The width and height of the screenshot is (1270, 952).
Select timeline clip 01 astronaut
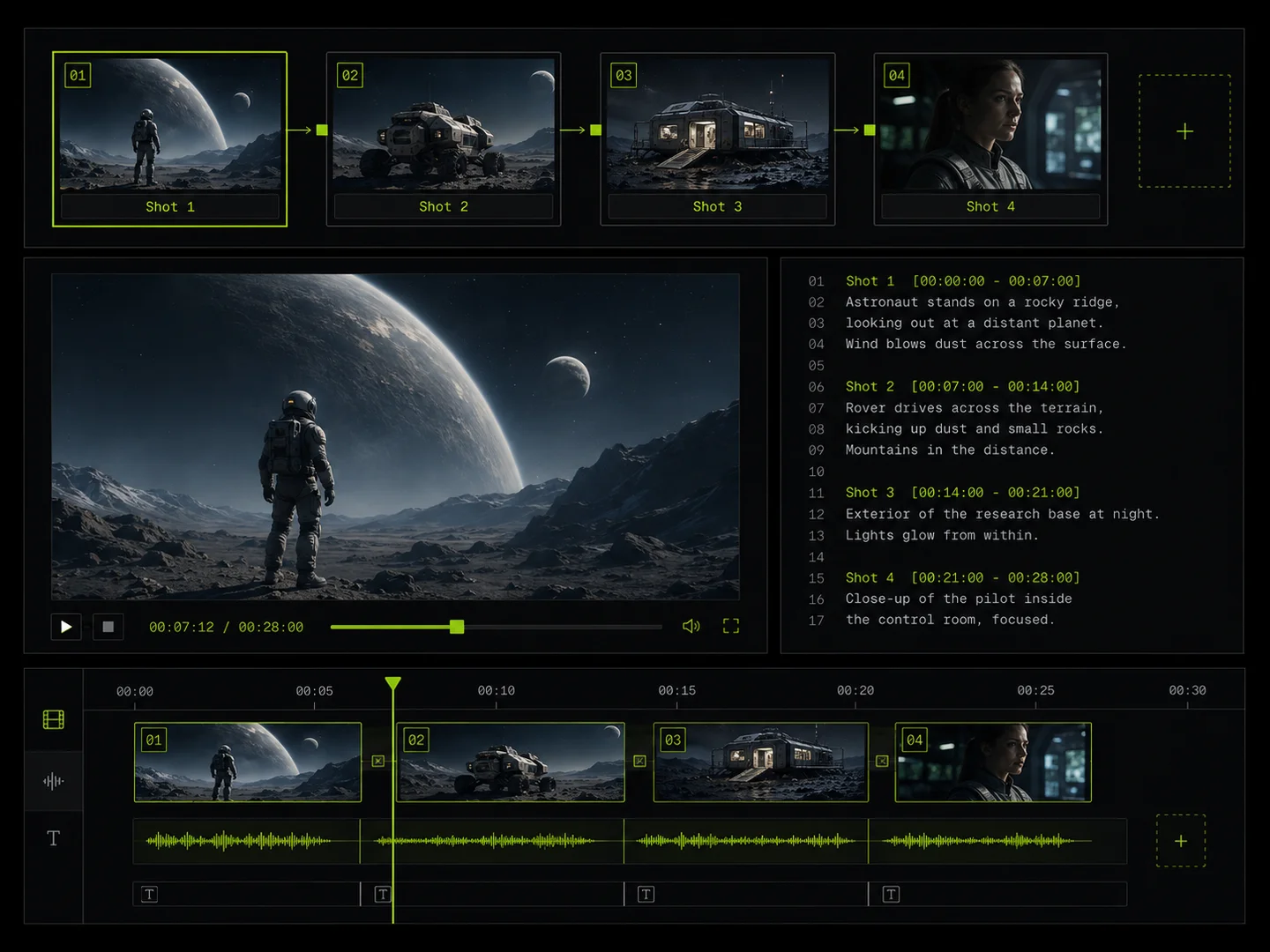coord(248,762)
